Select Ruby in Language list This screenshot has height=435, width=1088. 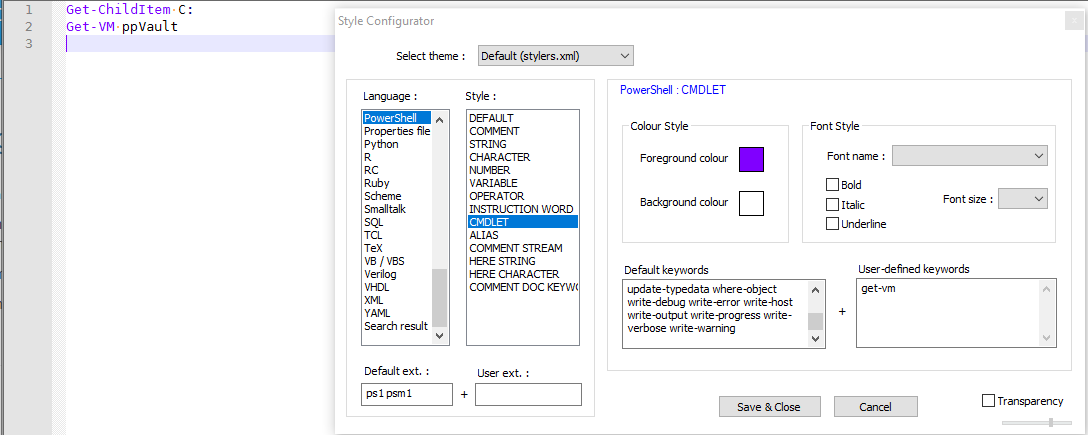click(x=397, y=183)
